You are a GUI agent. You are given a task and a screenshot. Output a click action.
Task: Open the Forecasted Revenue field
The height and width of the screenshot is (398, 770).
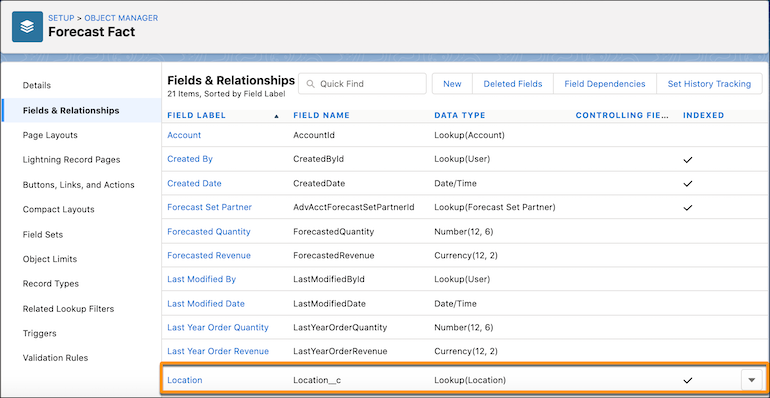[209, 256]
